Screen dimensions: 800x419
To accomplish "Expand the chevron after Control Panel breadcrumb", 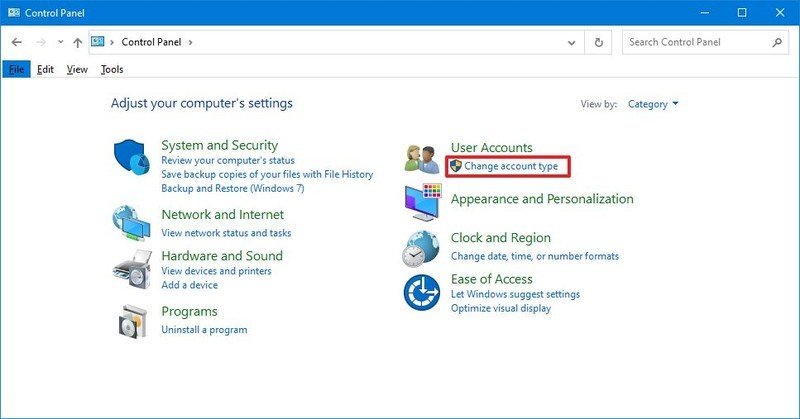I will point(190,42).
